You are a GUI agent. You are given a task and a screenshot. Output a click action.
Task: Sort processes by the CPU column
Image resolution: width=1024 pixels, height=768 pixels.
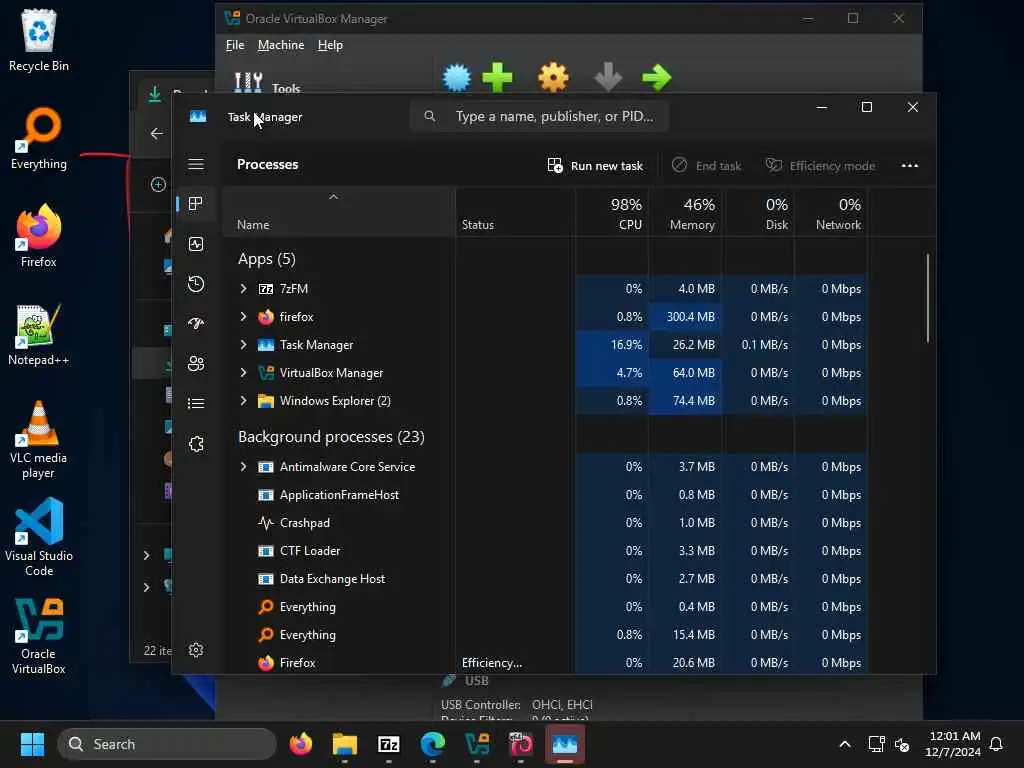click(x=612, y=213)
